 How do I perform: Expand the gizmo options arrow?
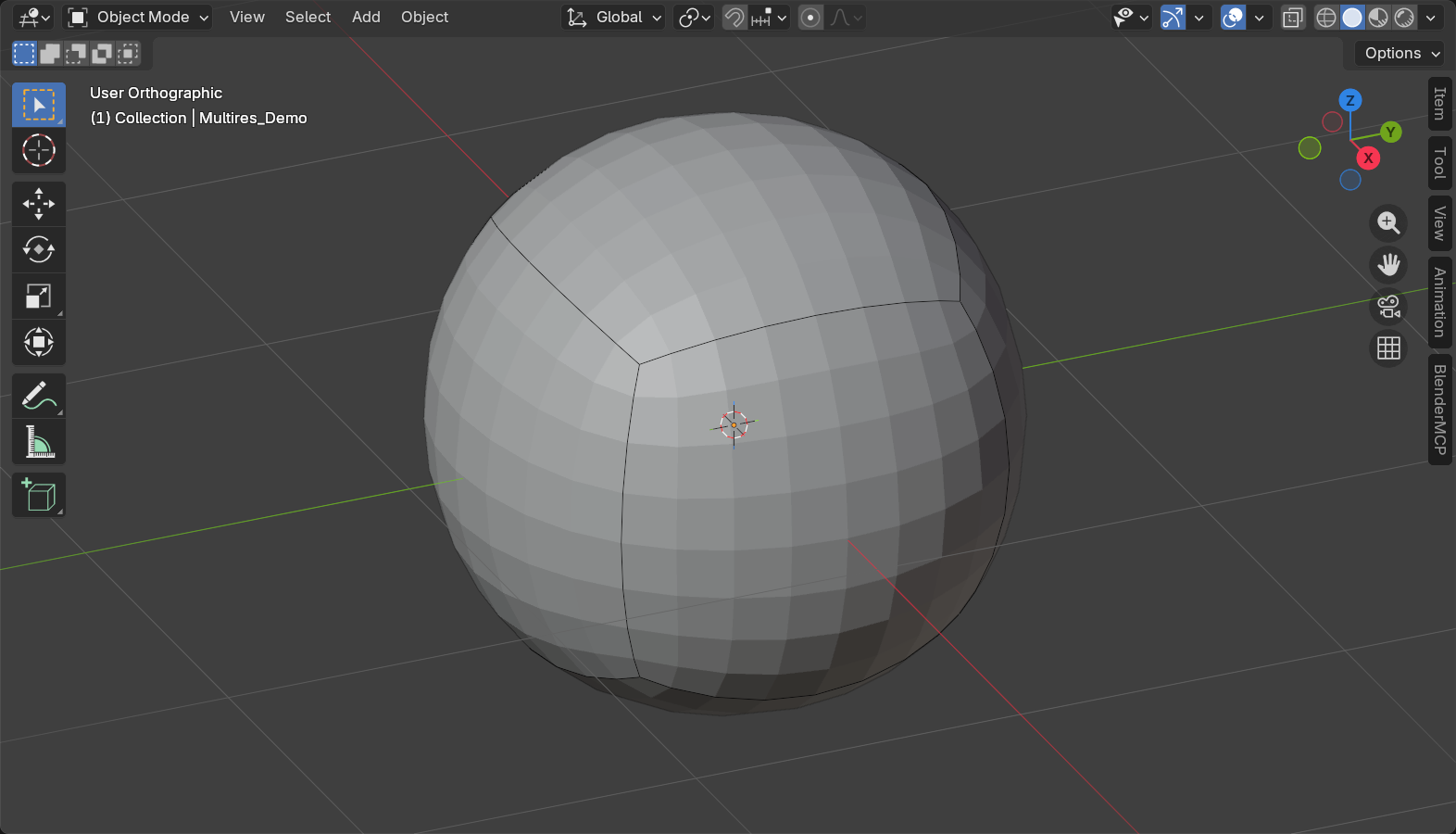[1199, 18]
